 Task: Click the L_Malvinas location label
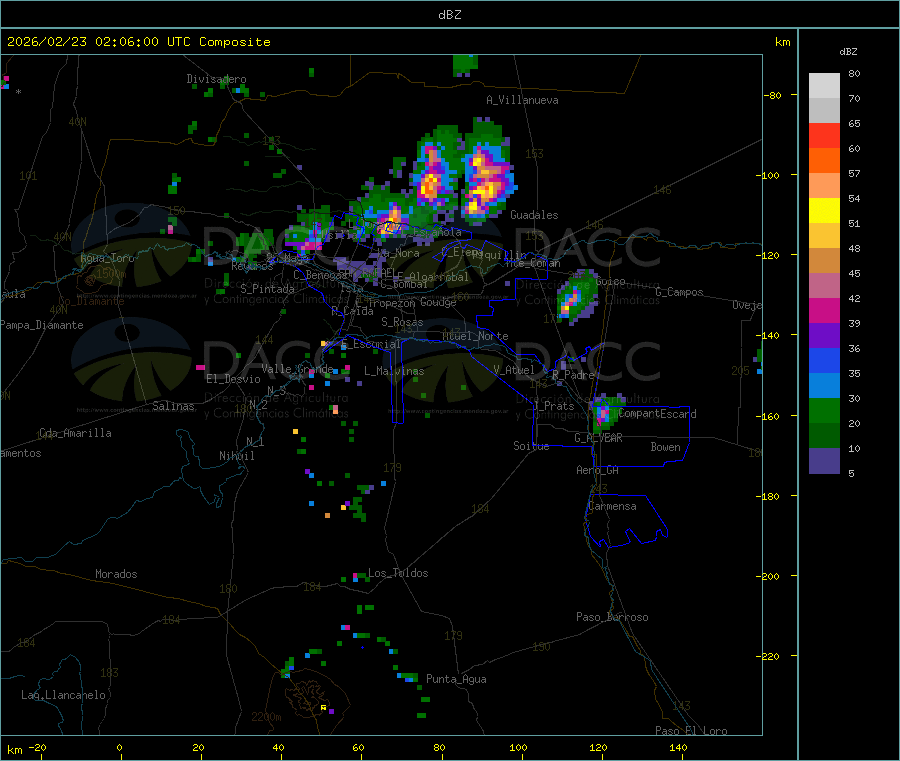tap(394, 371)
